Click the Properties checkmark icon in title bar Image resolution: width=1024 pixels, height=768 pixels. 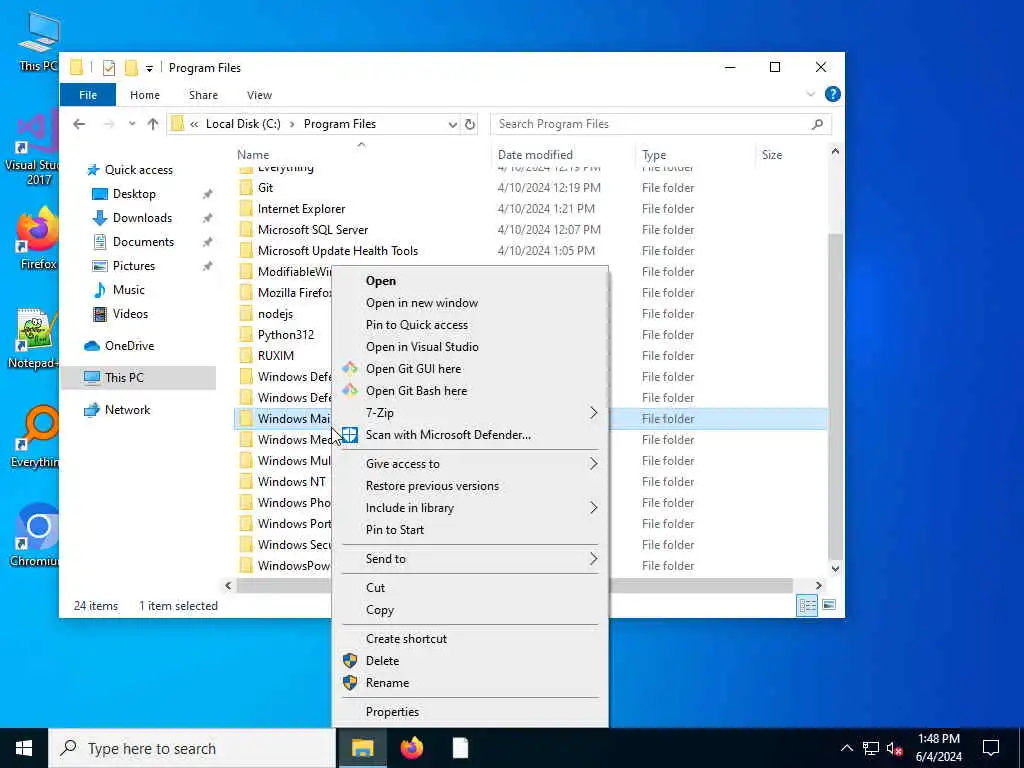tap(109, 67)
